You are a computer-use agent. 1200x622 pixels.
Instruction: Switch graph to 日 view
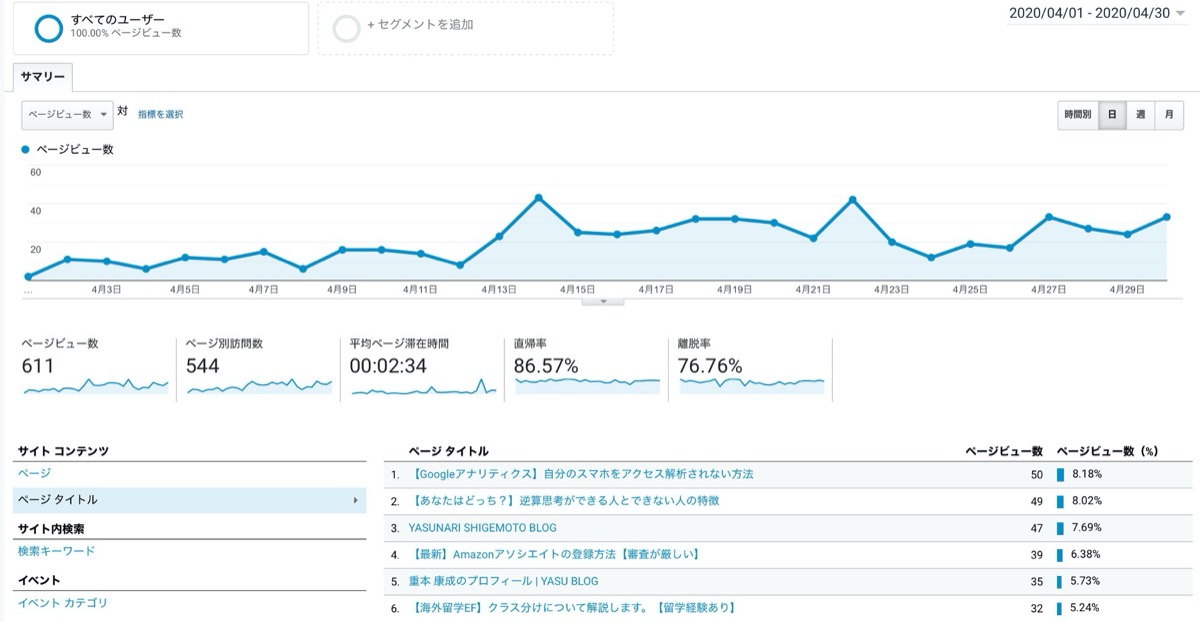click(1112, 115)
